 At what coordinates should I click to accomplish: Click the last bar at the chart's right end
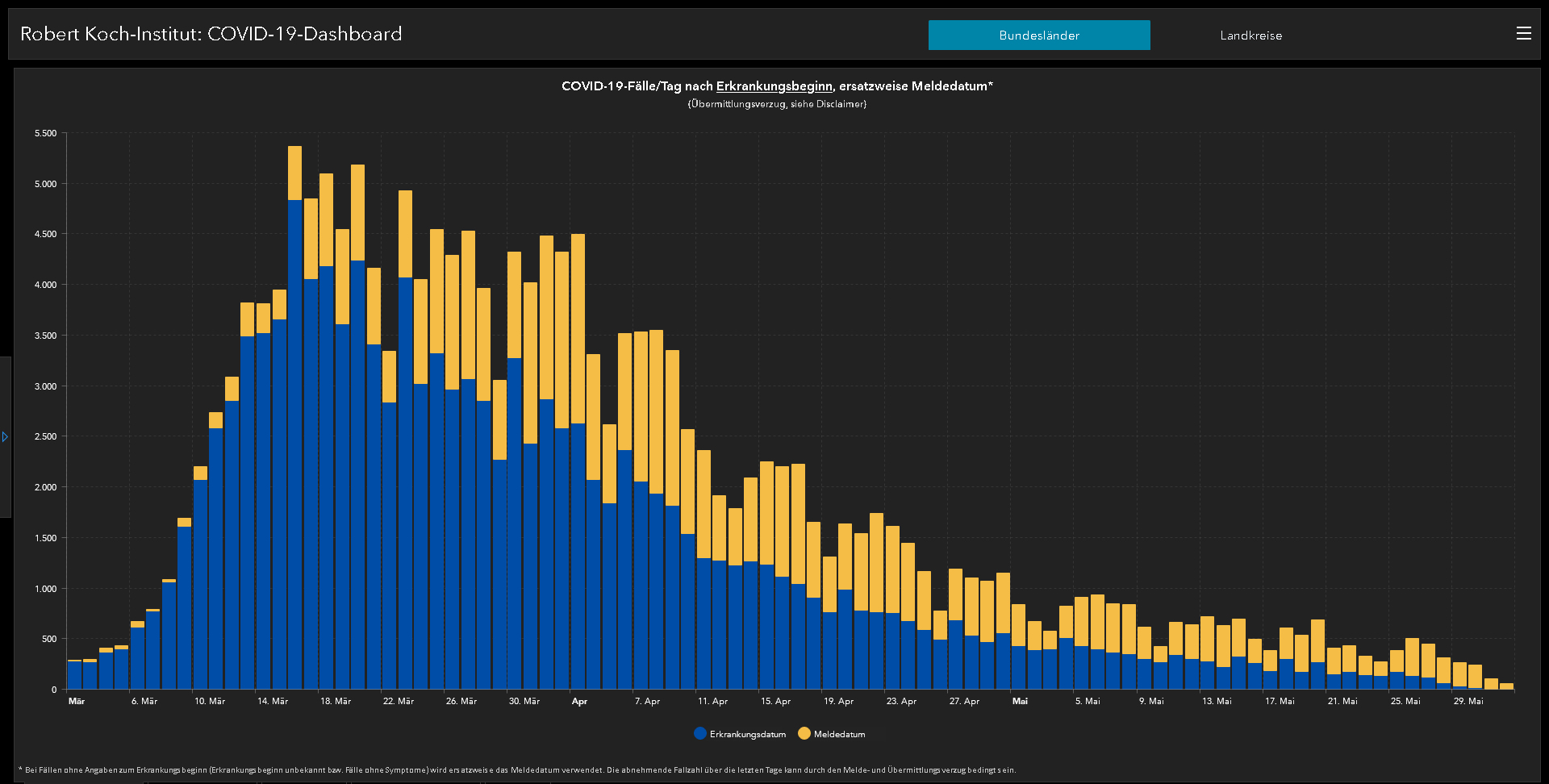[1506, 686]
